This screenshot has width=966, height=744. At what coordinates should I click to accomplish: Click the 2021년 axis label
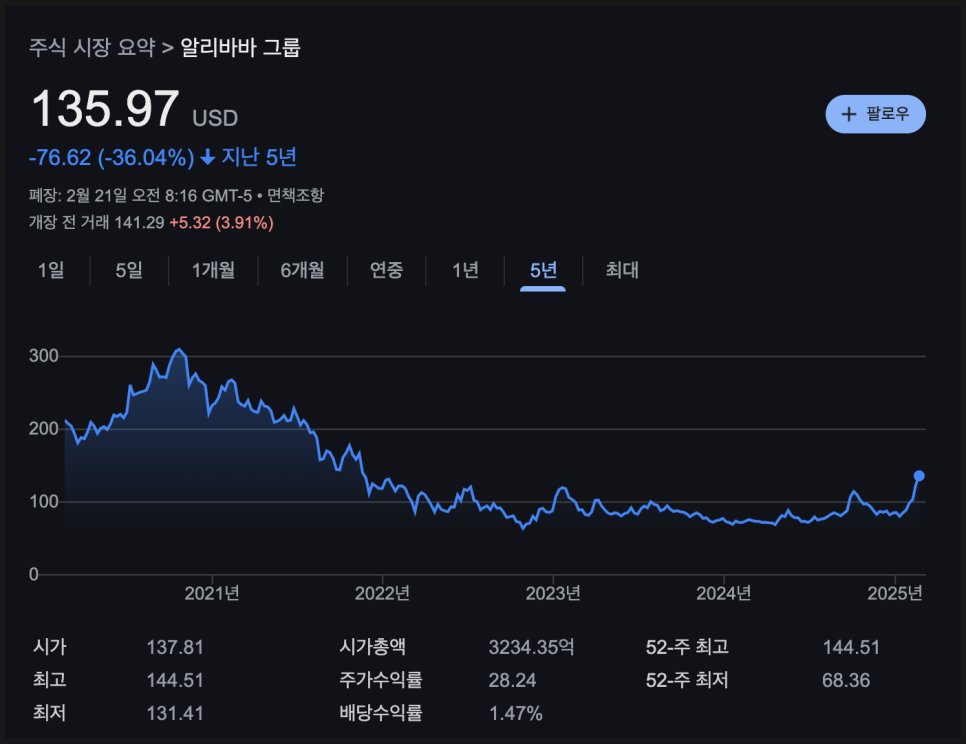(x=212, y=593)
